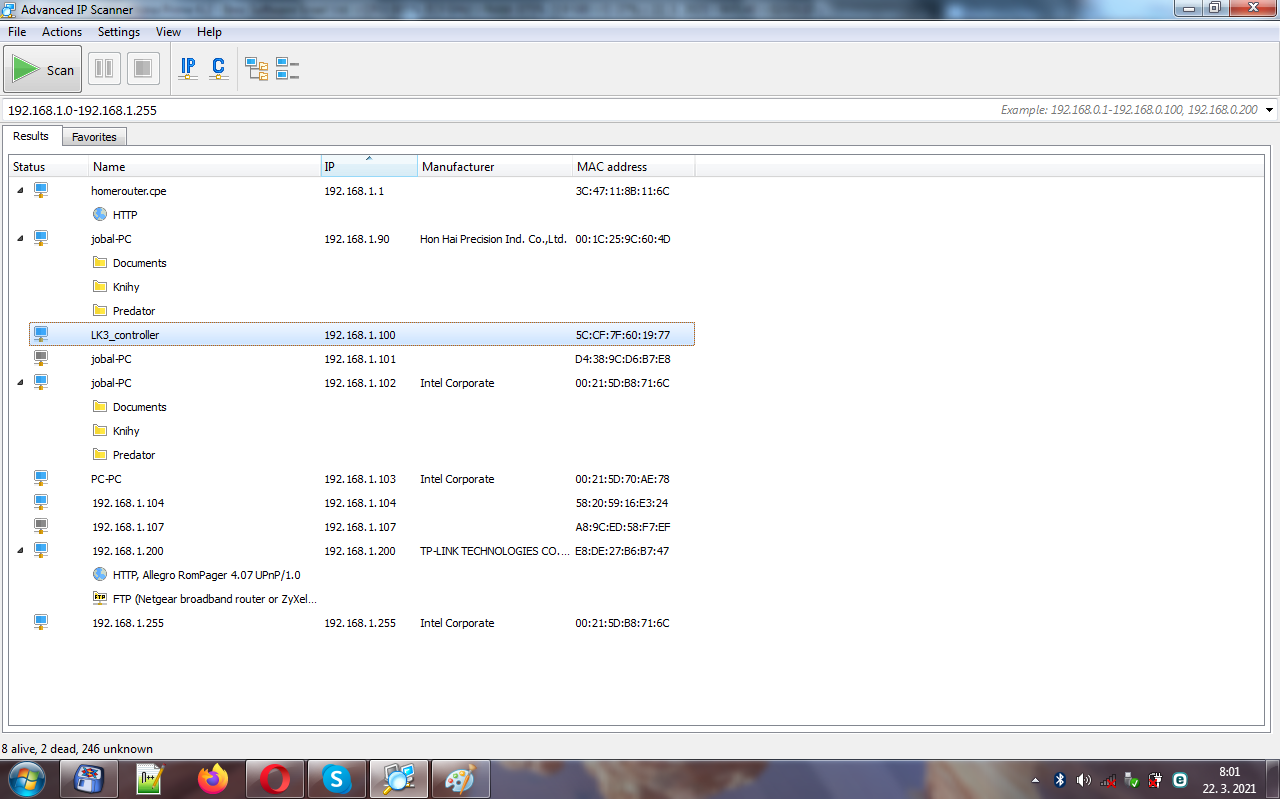Collapse the homerouter.cpe tree node
The width and height of the screenshot is (1281, 799).
point(20,191)
